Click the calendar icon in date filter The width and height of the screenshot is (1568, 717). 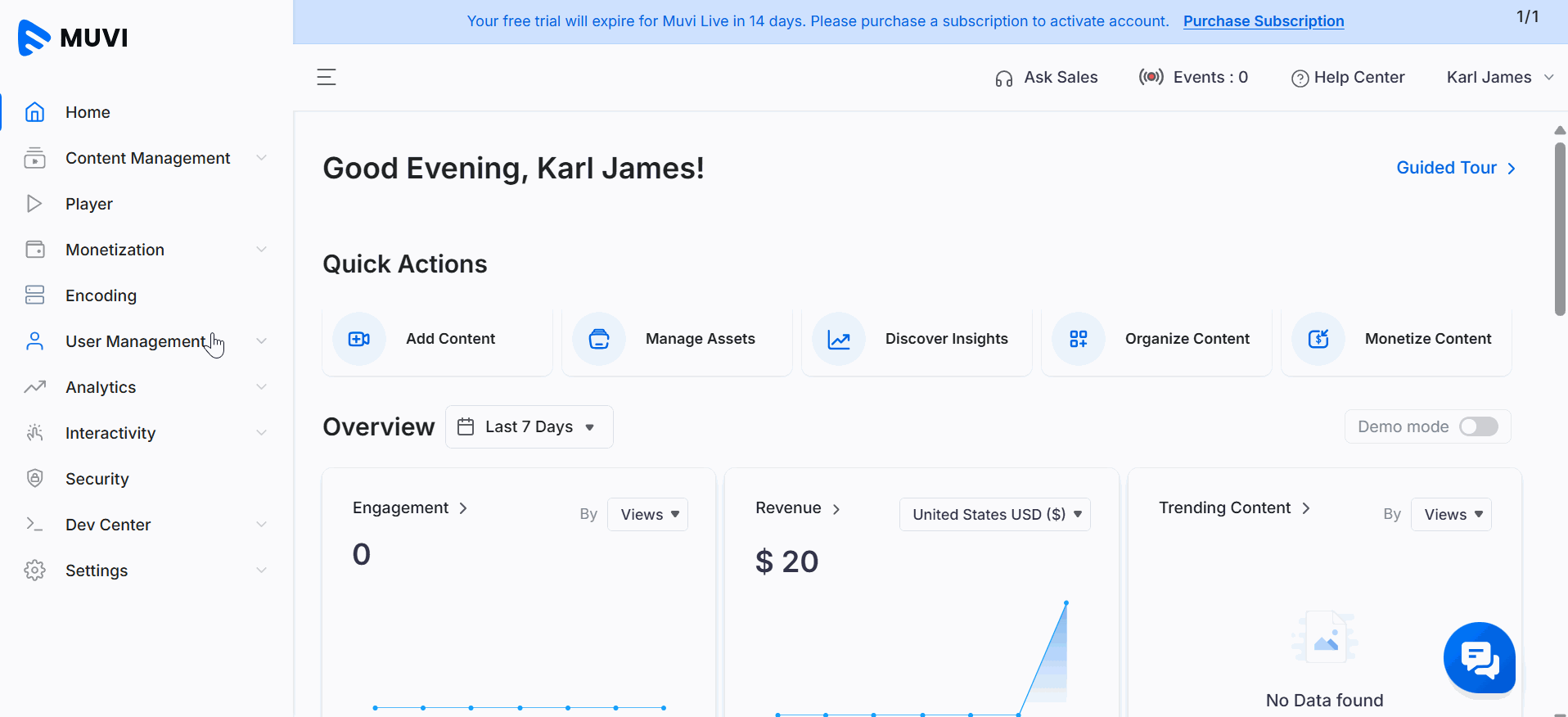tap(466, 426)
